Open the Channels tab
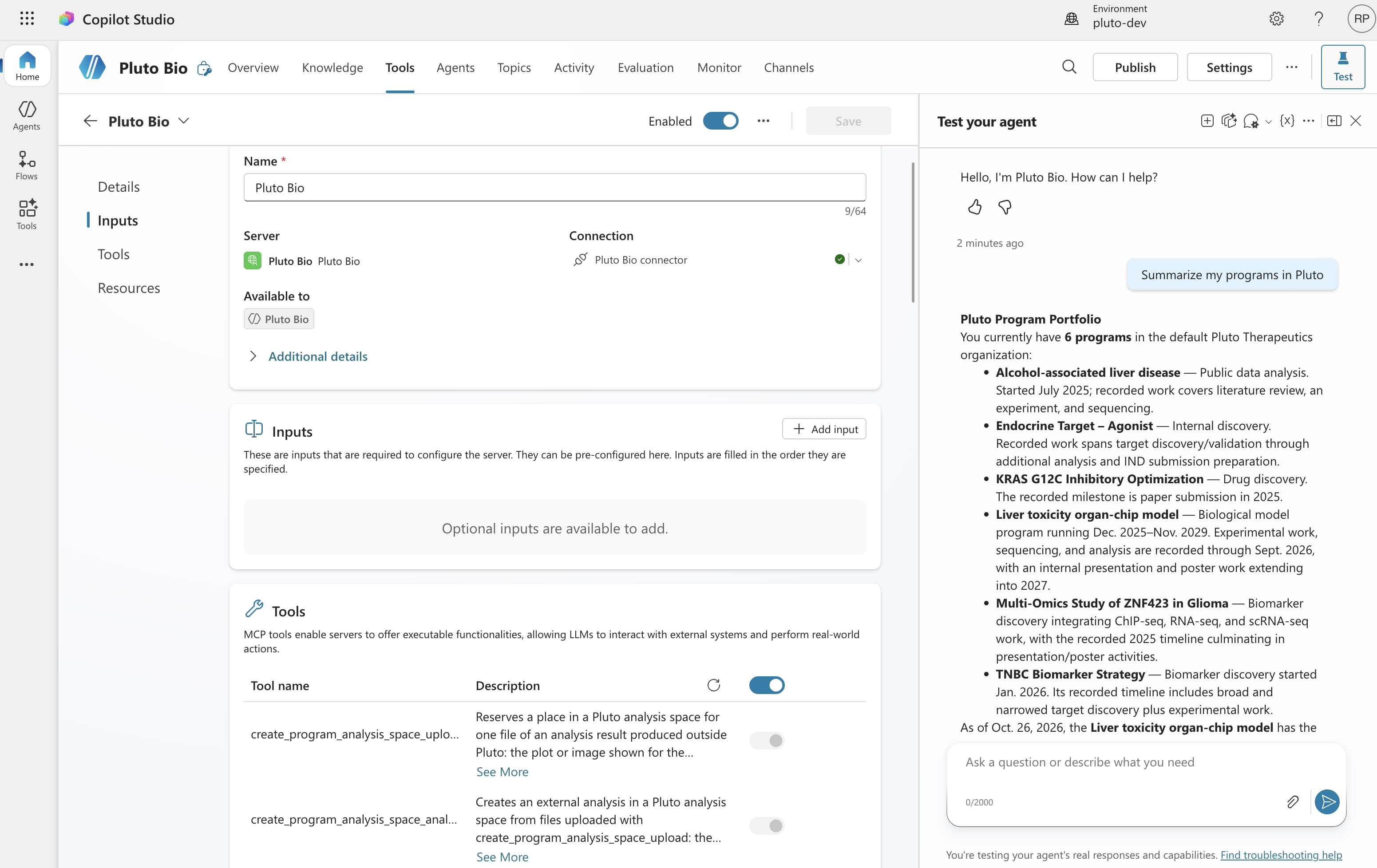 (788, 67)
